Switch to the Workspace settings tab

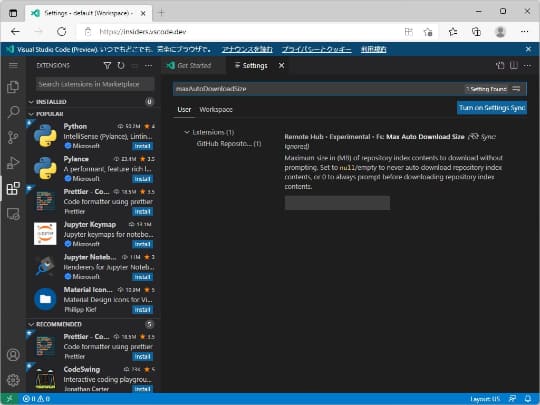[x=216, y=110]
